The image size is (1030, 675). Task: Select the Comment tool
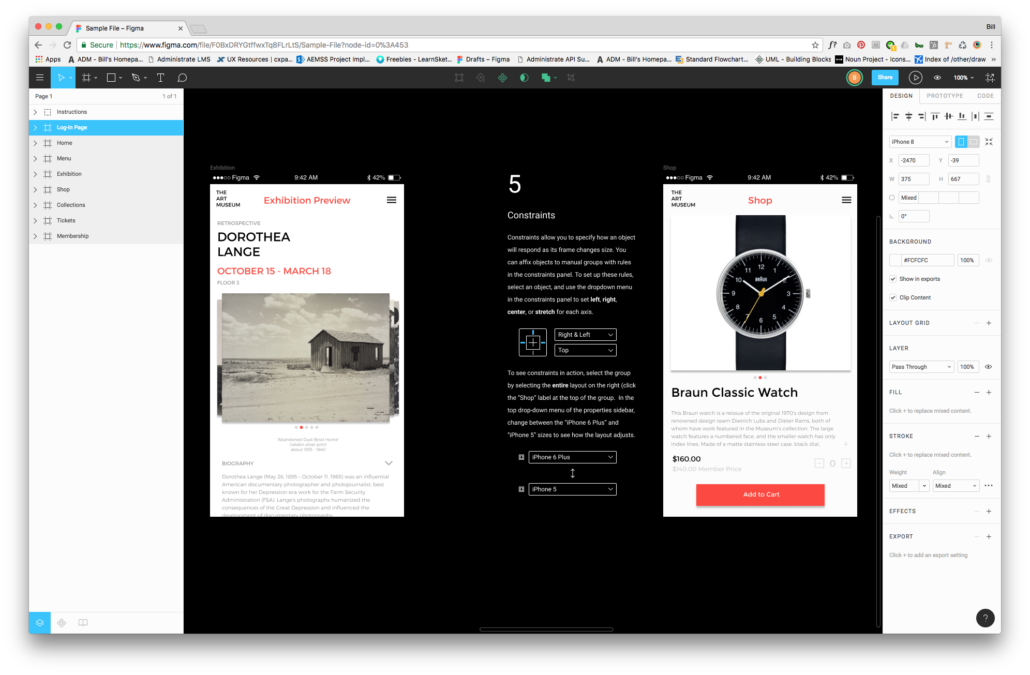[182, 77]
